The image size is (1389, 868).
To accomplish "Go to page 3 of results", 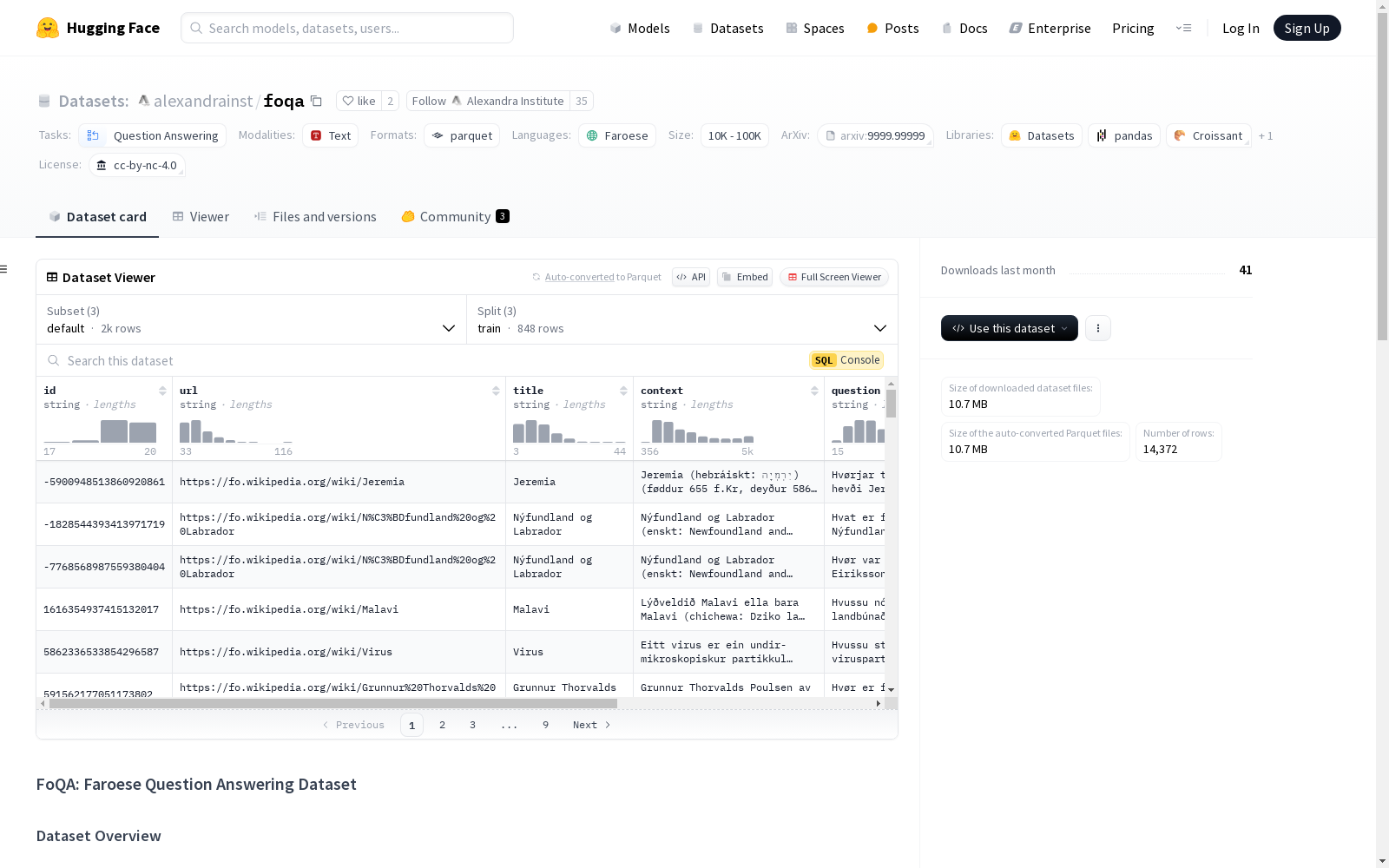I will (x=473, y=725).
